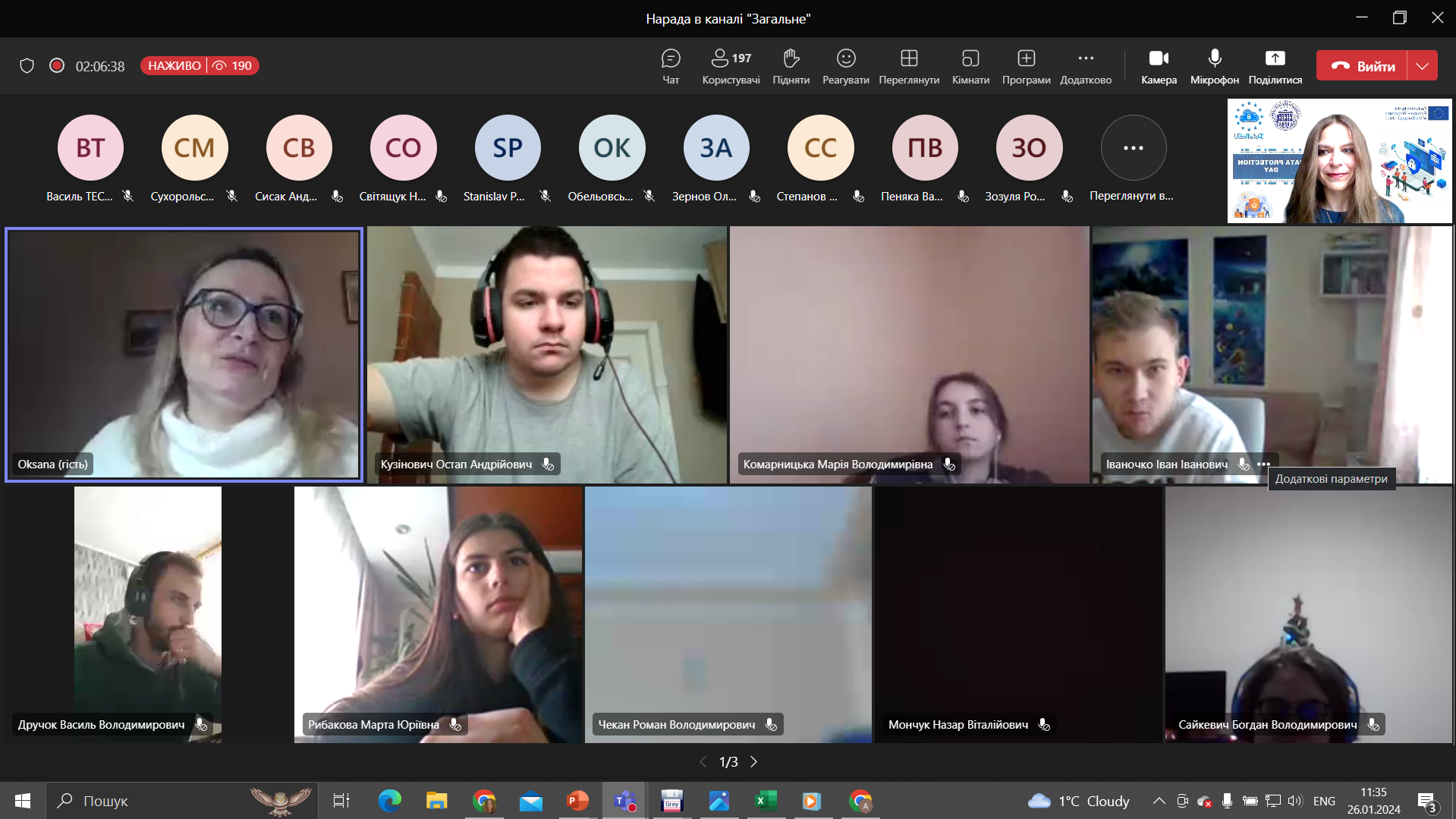Image resolution: width=1456 pixels, height=819 pixels.
Task: Open the Переглянути view layout menu
Action: (x=909, y=66)
